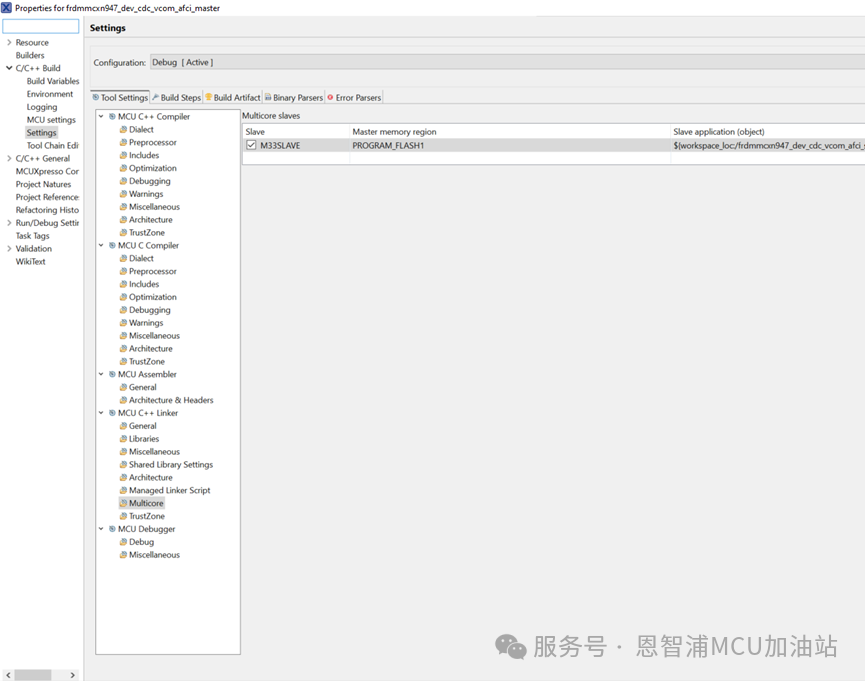The width and height of the screenshot is (865, 681).
Task: Open the Logging page
Action: [x=42, y=107]
